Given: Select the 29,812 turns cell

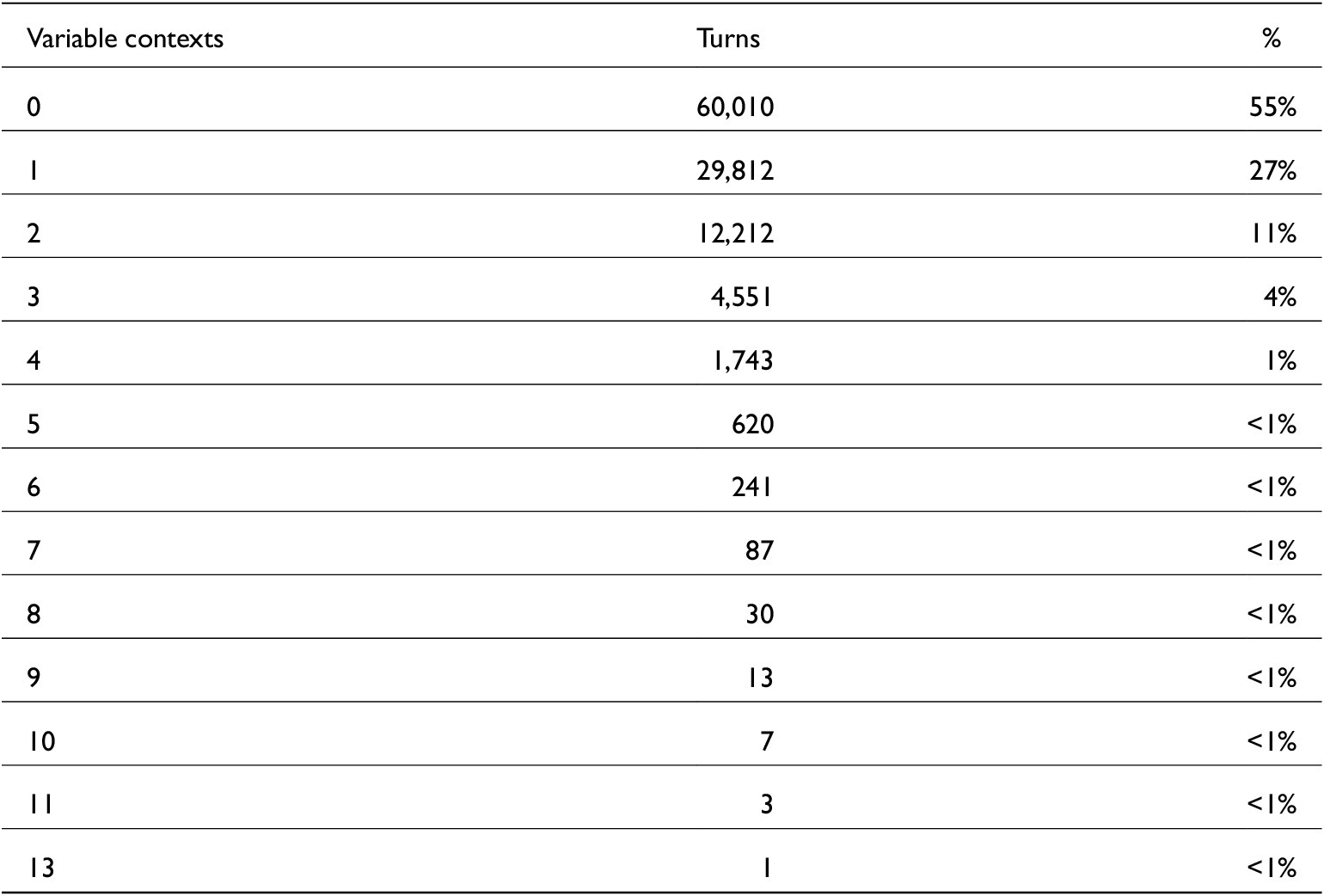Looking at the screenshot, I should click(735, 170).
